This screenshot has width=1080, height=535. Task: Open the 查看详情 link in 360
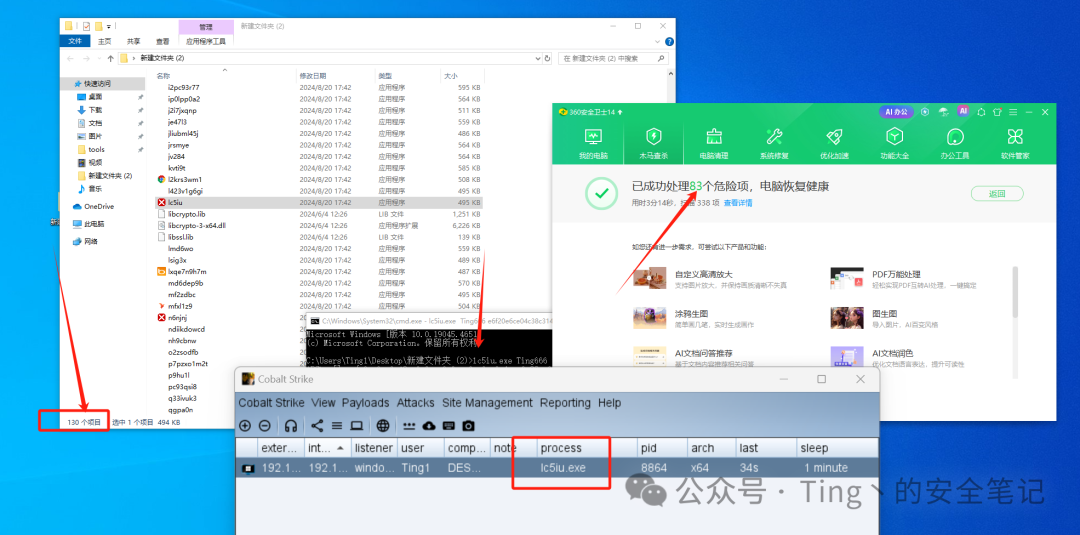point(738,203)
